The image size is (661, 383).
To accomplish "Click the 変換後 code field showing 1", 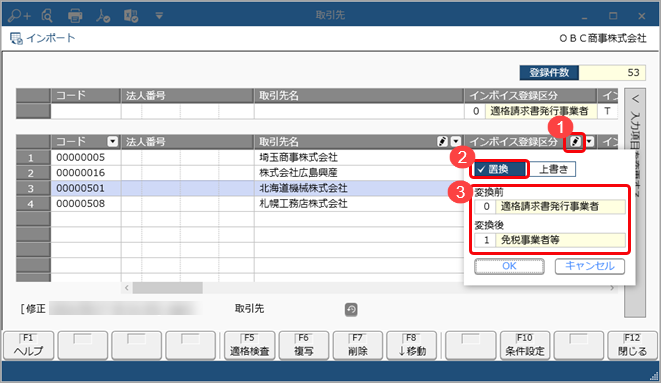I will click(485, 240).
